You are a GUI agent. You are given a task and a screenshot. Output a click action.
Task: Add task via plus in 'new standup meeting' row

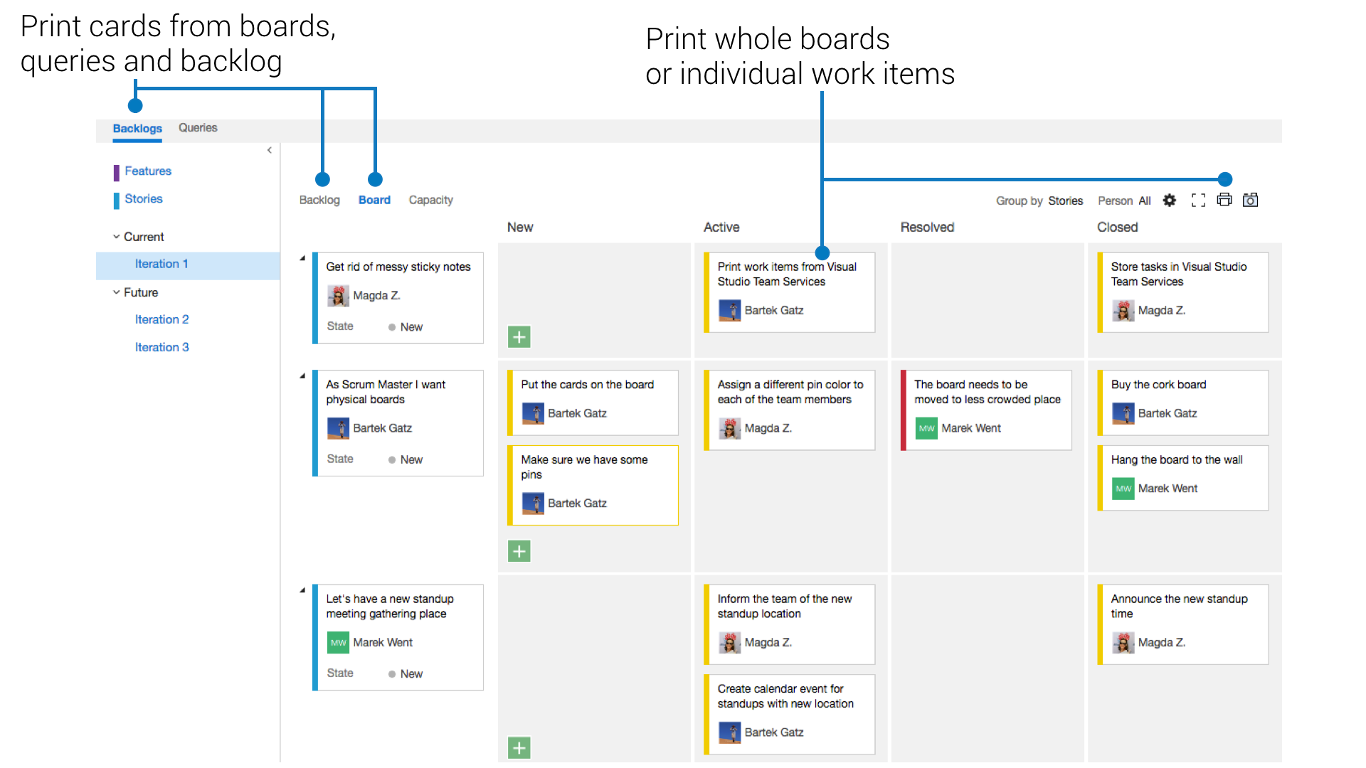[519, 747]
